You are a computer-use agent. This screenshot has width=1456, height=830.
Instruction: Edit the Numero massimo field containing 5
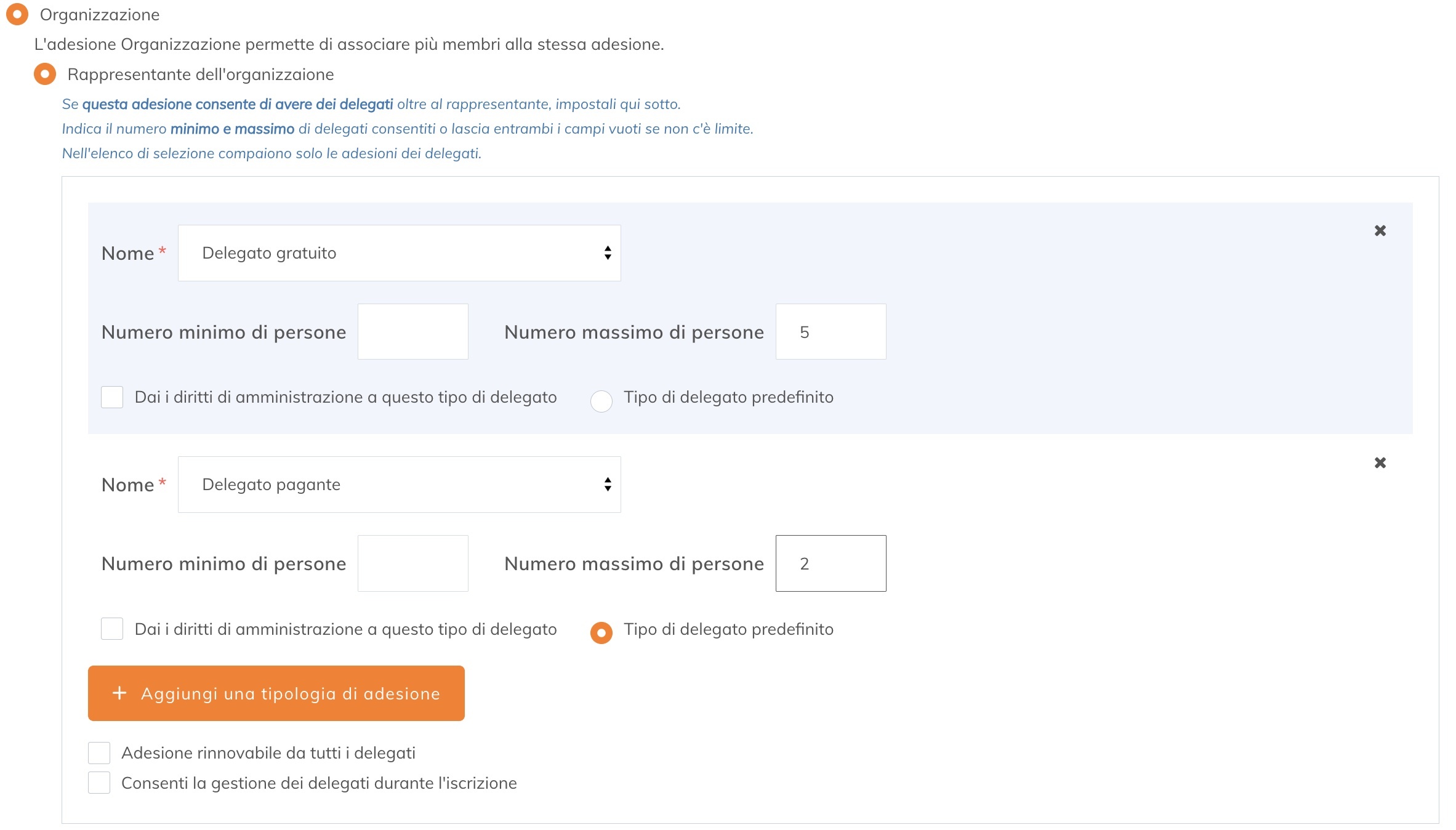tap(831, 331)
